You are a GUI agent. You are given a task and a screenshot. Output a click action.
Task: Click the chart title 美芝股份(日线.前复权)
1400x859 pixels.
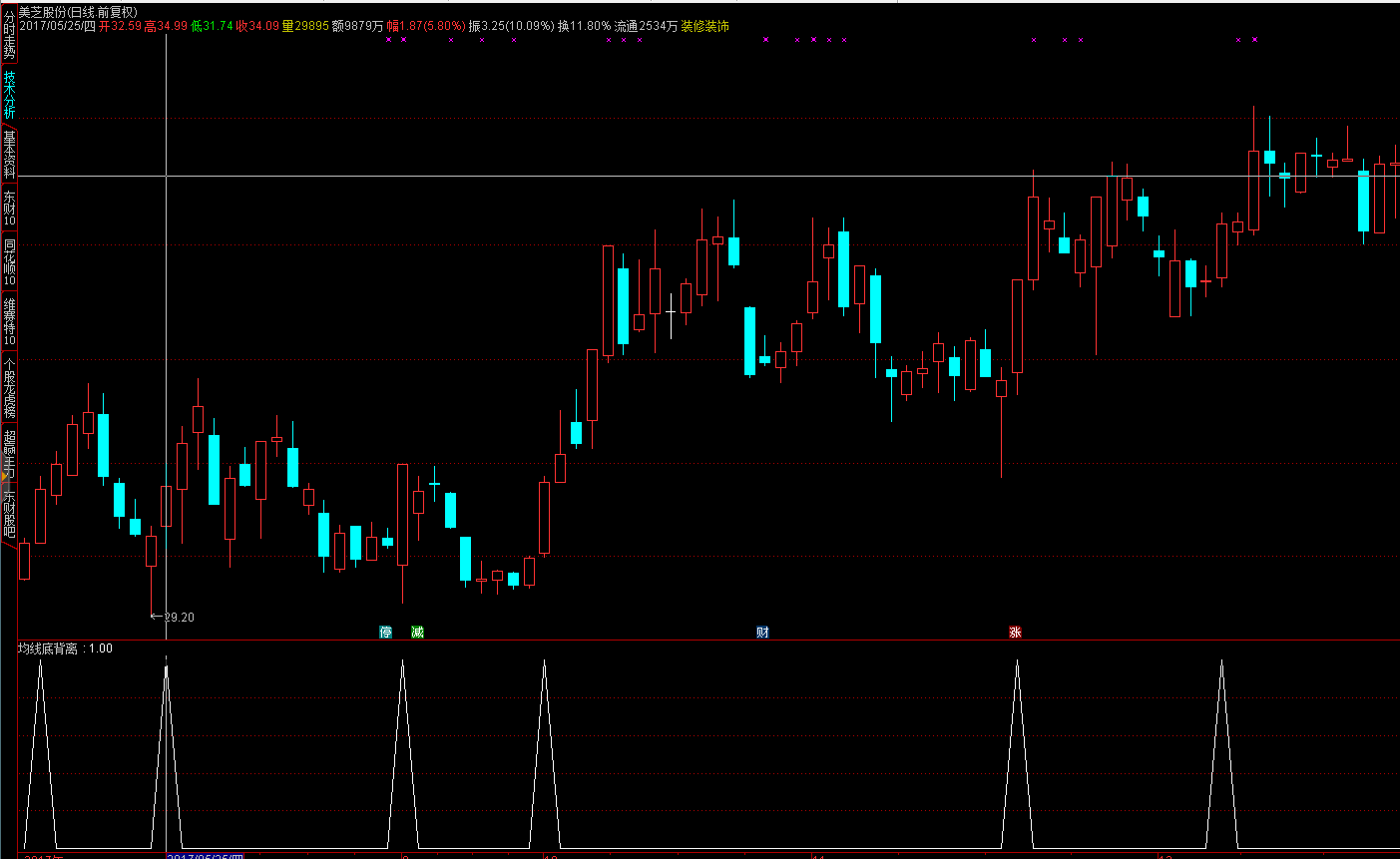point(78,11)
